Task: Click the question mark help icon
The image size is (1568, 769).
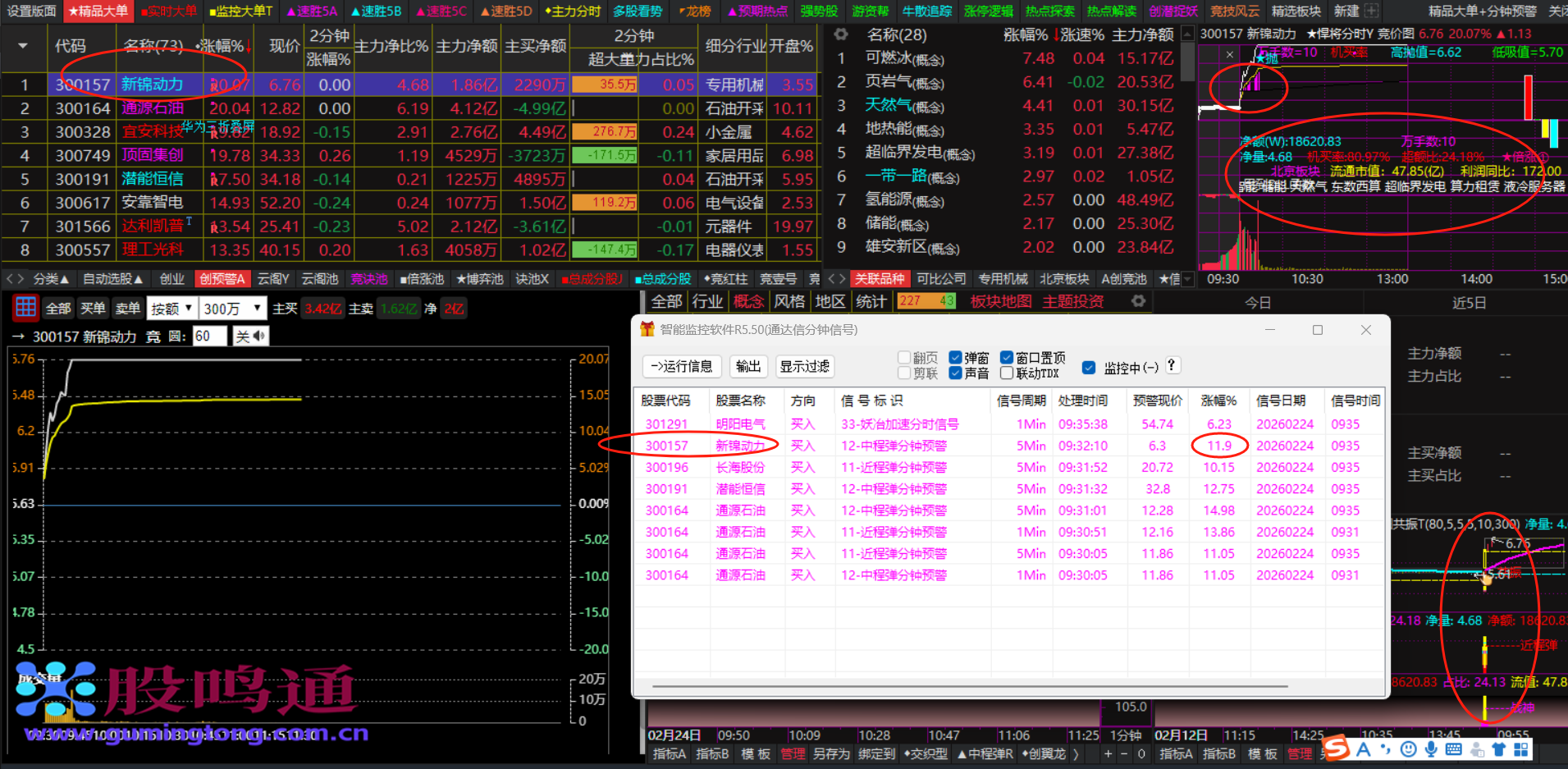Action: 1172,365
